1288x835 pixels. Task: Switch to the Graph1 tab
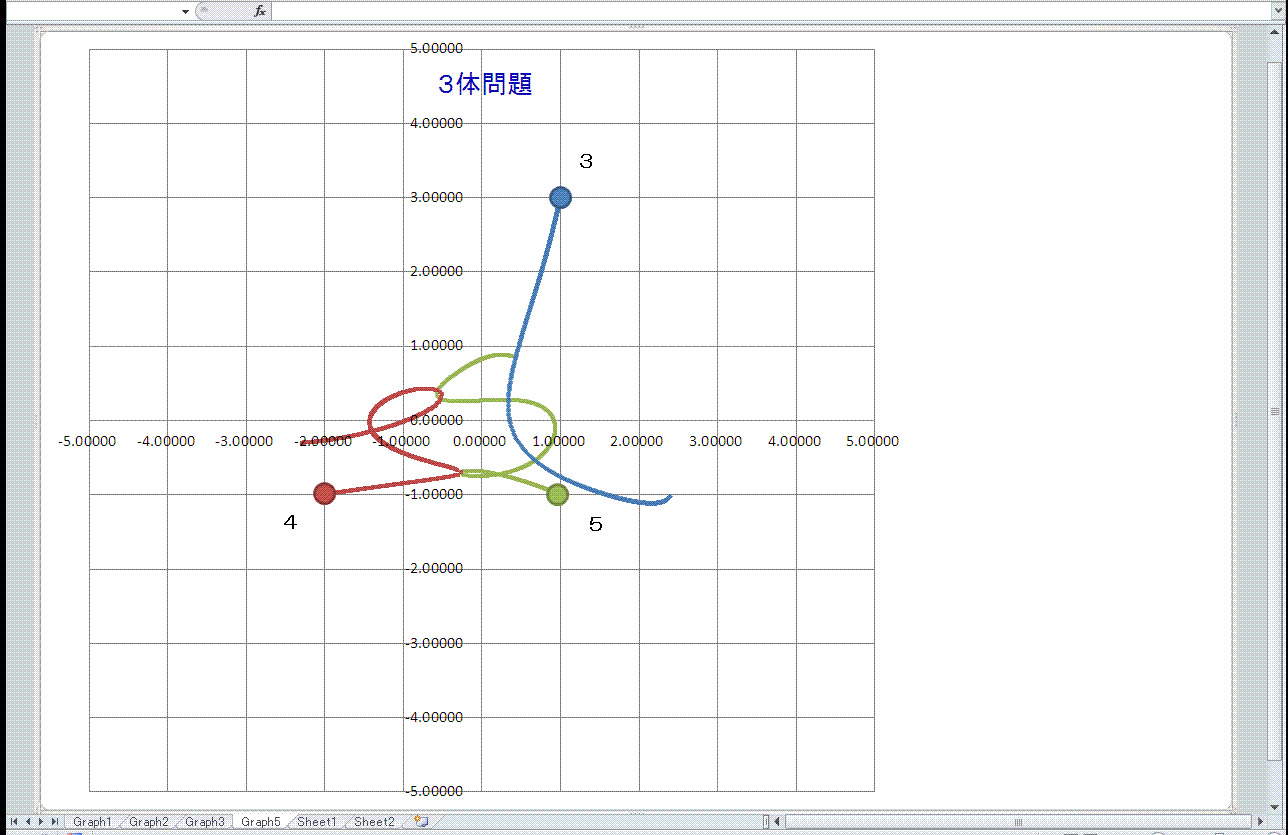[92, 822]
